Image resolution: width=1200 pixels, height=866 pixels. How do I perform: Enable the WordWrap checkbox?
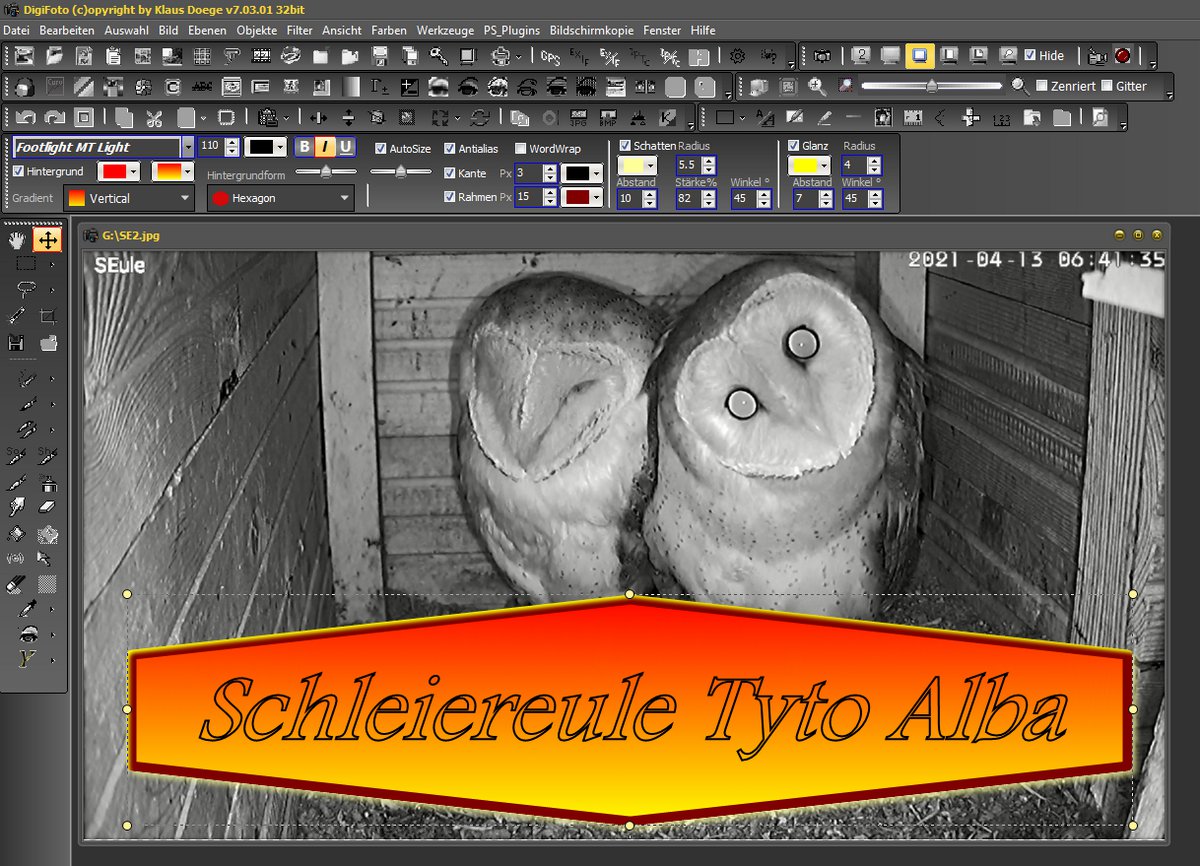click(520, 149)
